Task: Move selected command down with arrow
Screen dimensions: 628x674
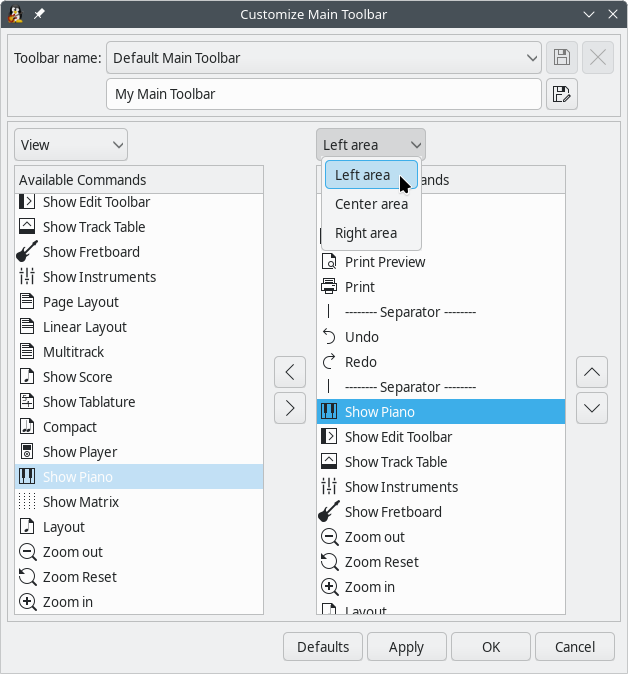Action: (592, 408)
